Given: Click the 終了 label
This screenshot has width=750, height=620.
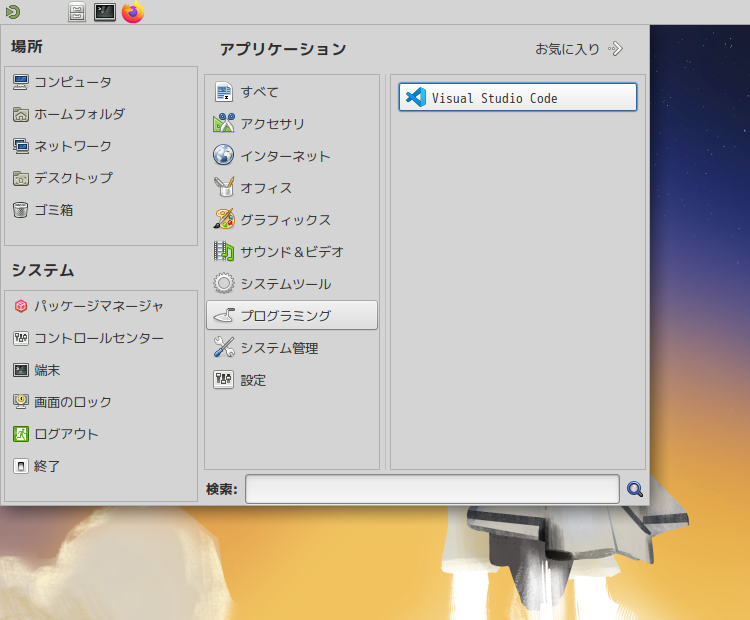Looking at the screenshot, I should point(47,466).
